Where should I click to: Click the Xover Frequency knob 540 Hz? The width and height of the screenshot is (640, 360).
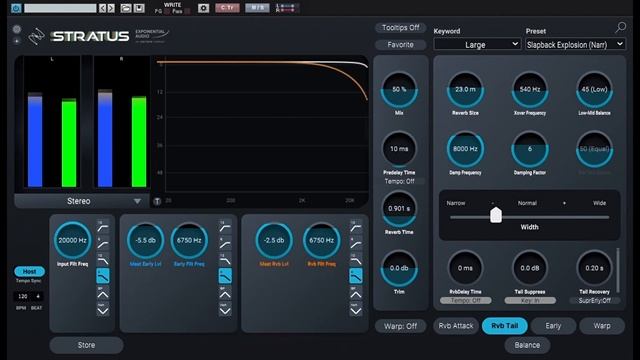[x=530, y=90]
